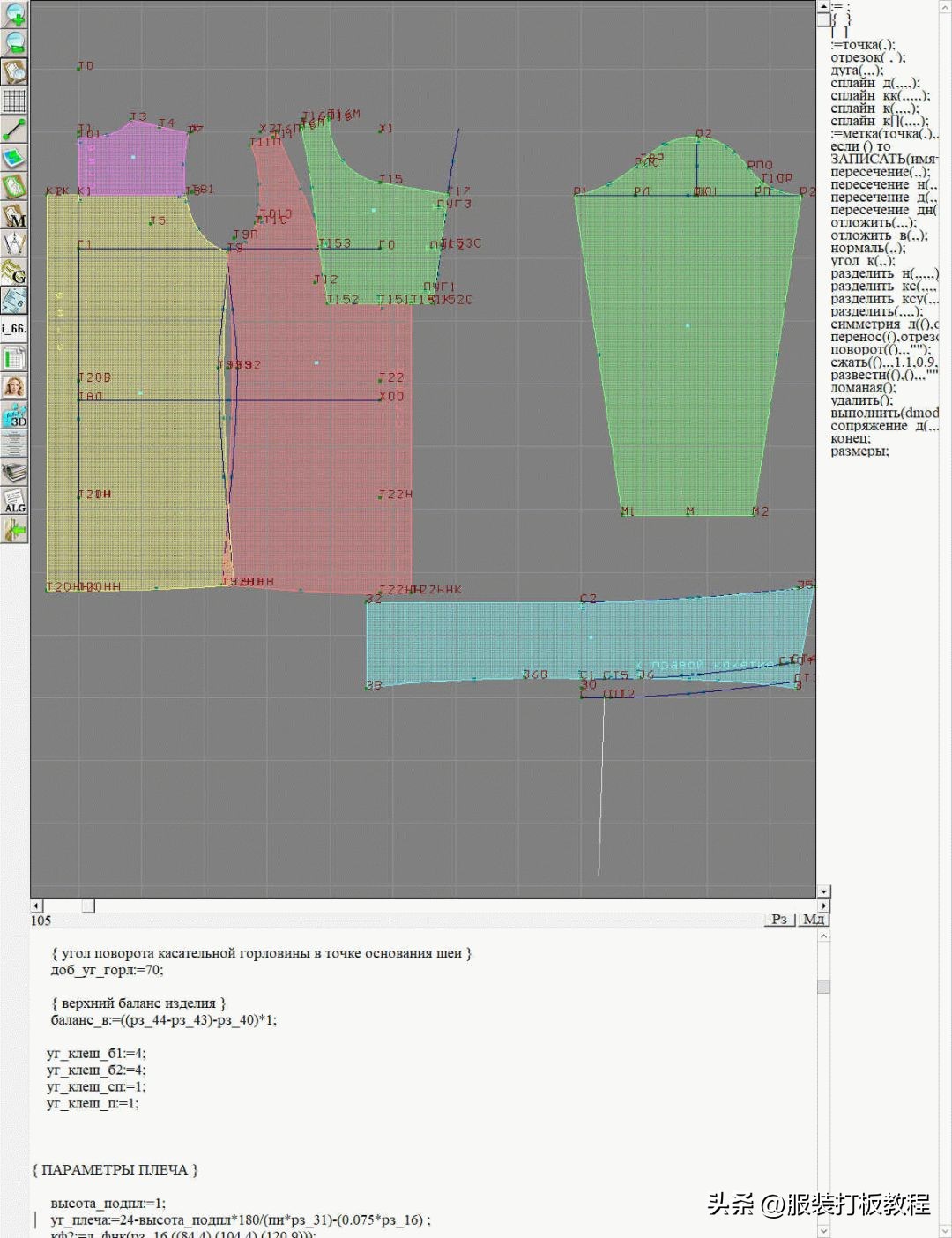Open the blue-green layers icon
The height and width of the screenshot is (1238, 952).
(x=15, y=158)
